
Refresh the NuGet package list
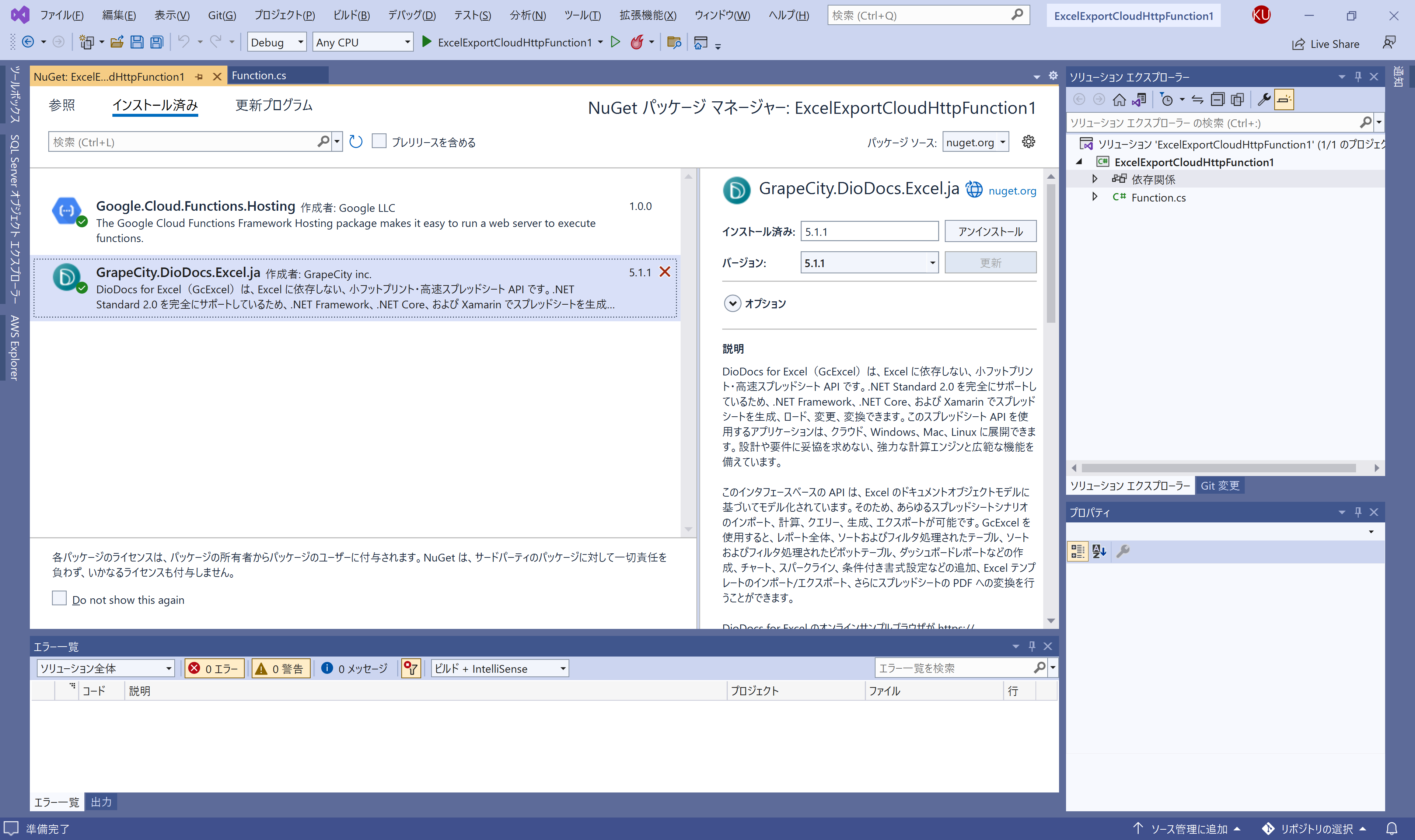point(356,141)
